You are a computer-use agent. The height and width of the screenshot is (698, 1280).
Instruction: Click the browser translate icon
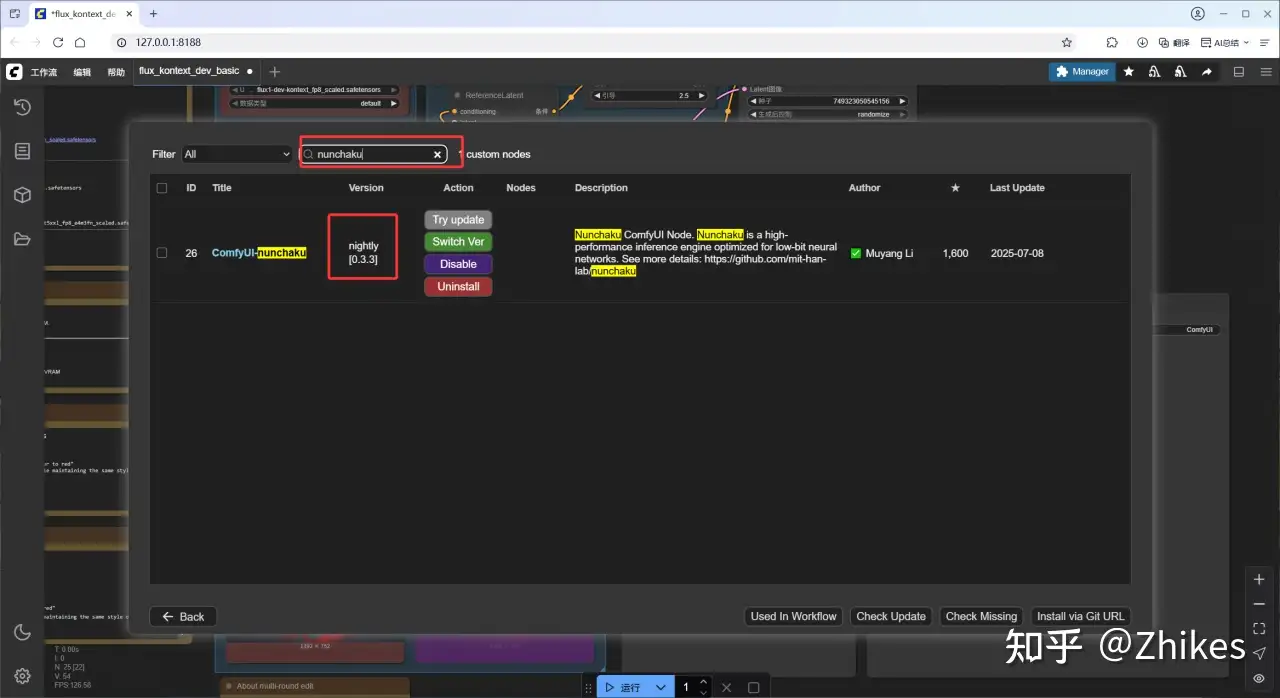coord(1174,43)
